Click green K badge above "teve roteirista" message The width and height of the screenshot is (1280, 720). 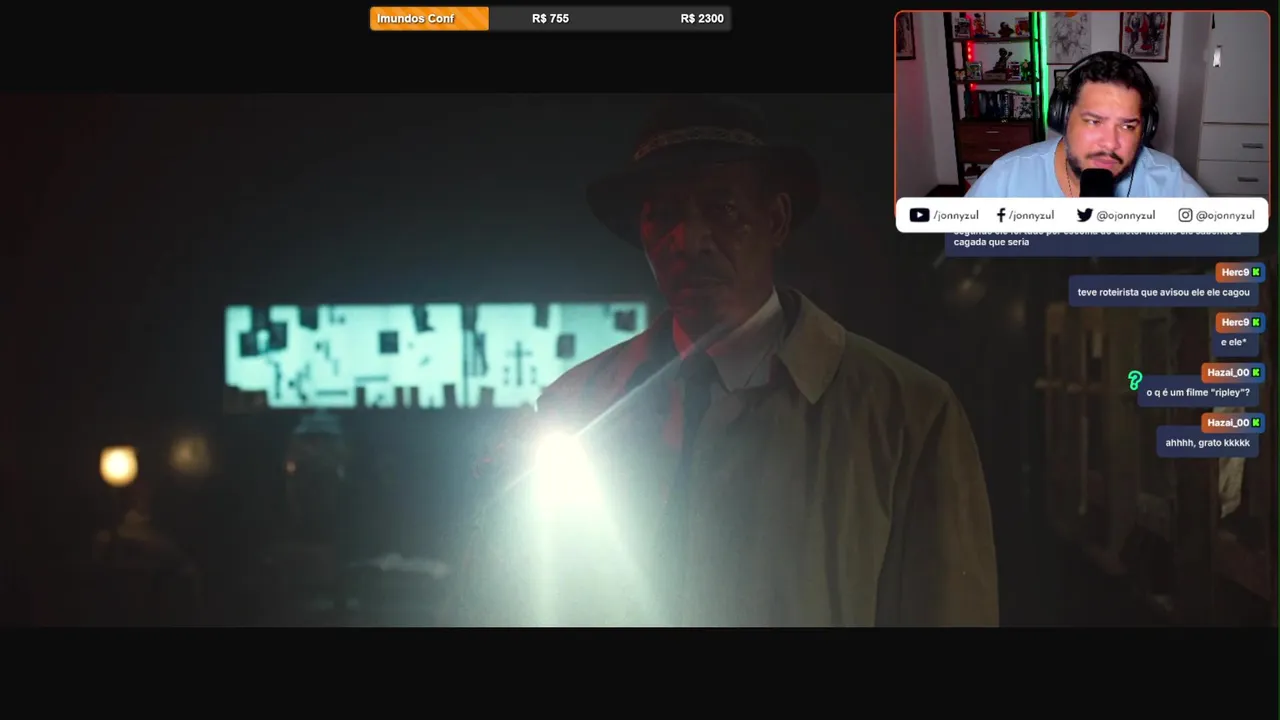click(x=1256, y=272)
